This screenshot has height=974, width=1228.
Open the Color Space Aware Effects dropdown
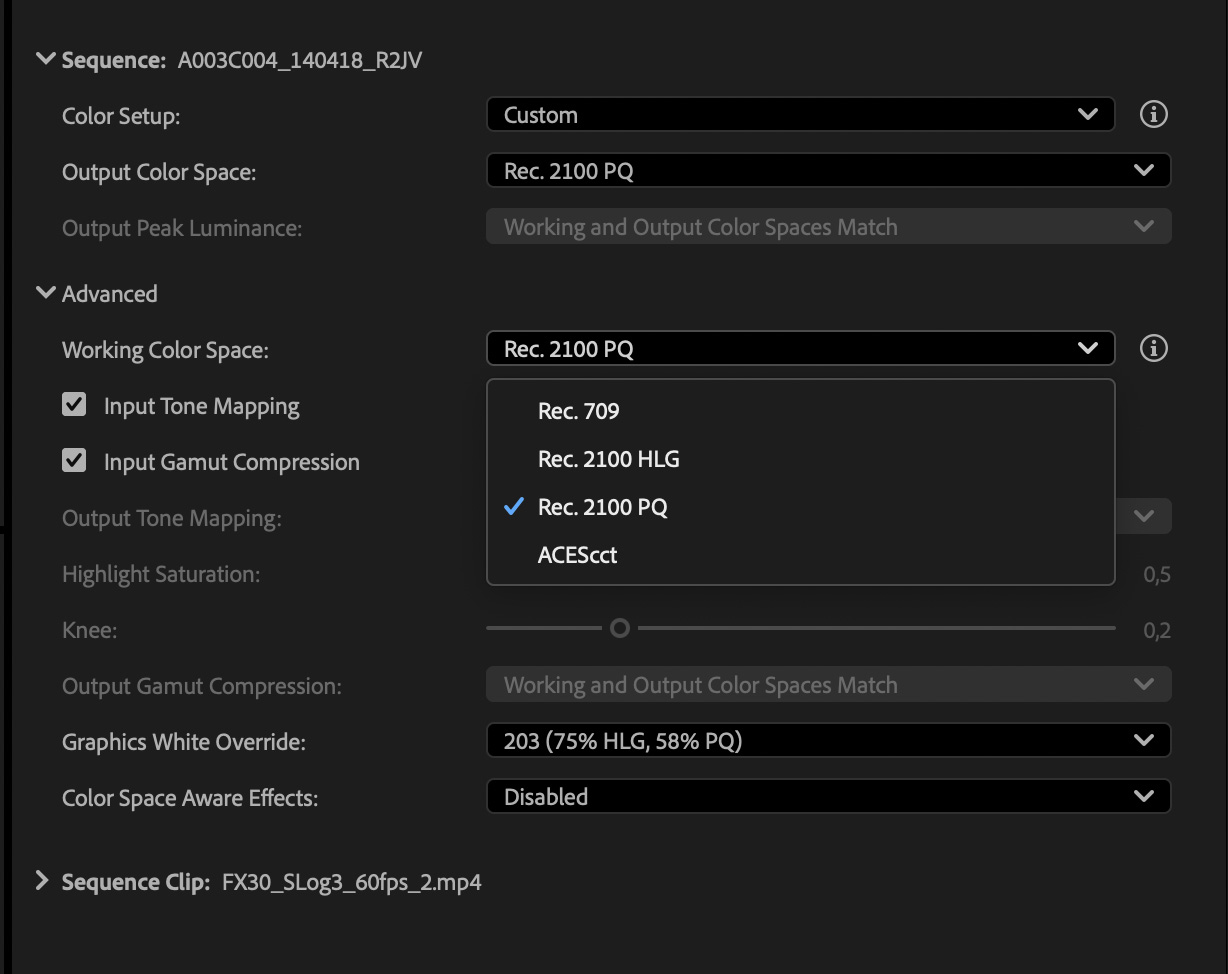[828, 797]
